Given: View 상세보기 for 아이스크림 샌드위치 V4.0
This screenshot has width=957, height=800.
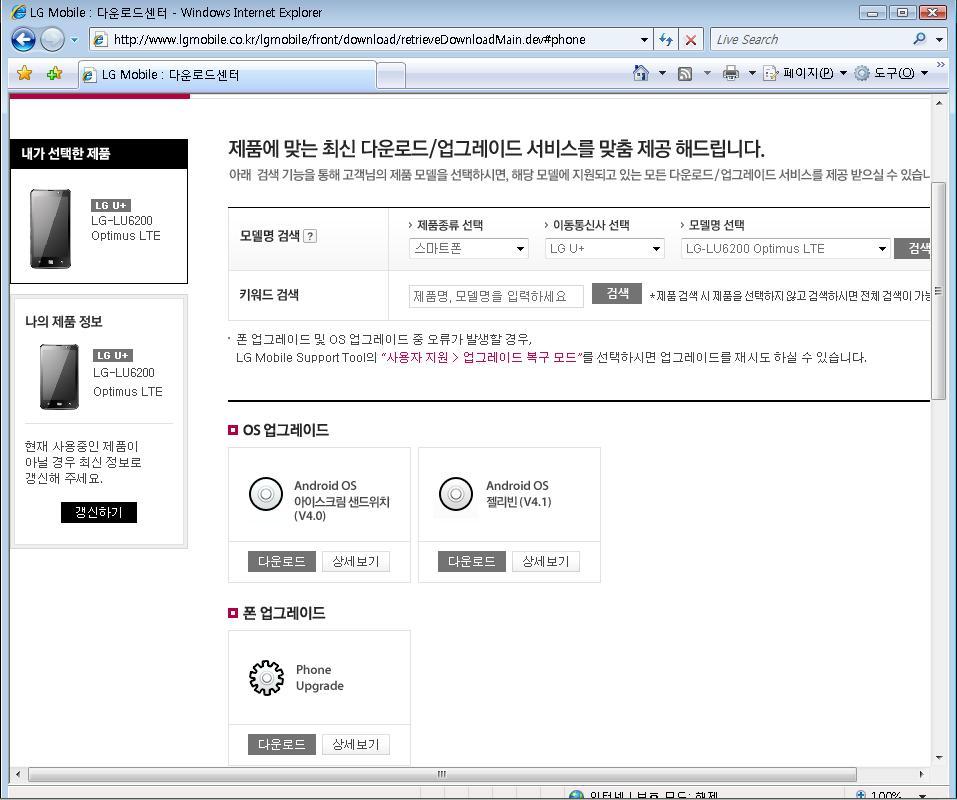Looking at the screenshot, I should pos(355,561).
